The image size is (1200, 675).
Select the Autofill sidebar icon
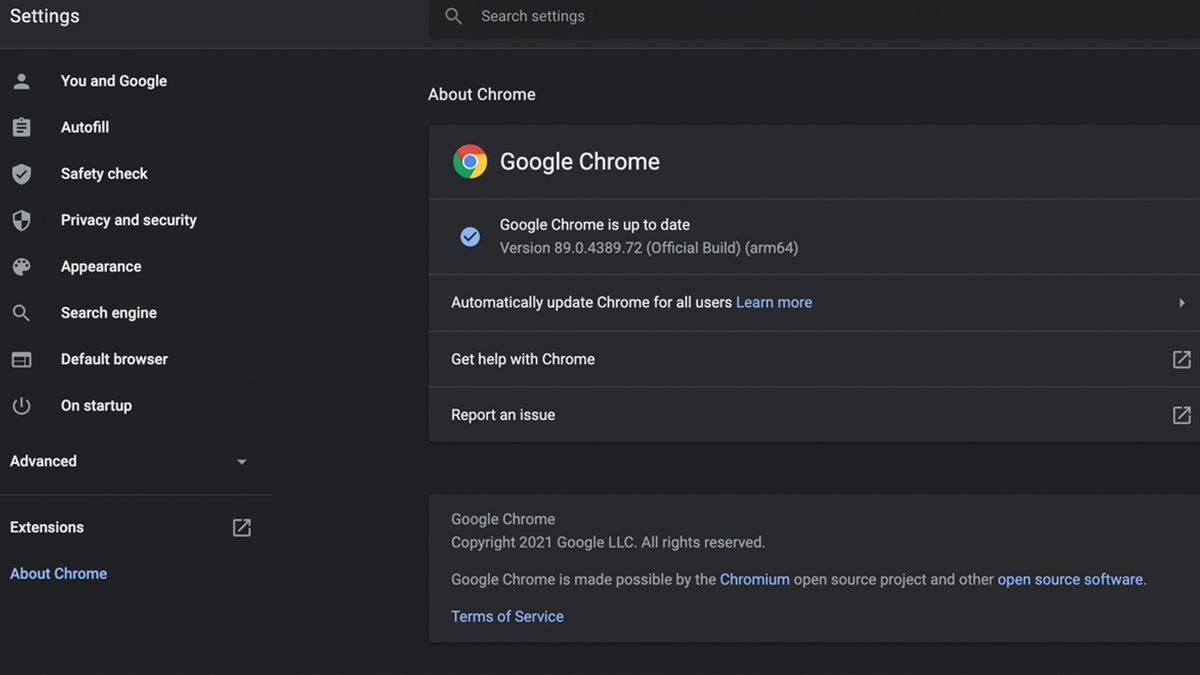(x=22, y=127)
